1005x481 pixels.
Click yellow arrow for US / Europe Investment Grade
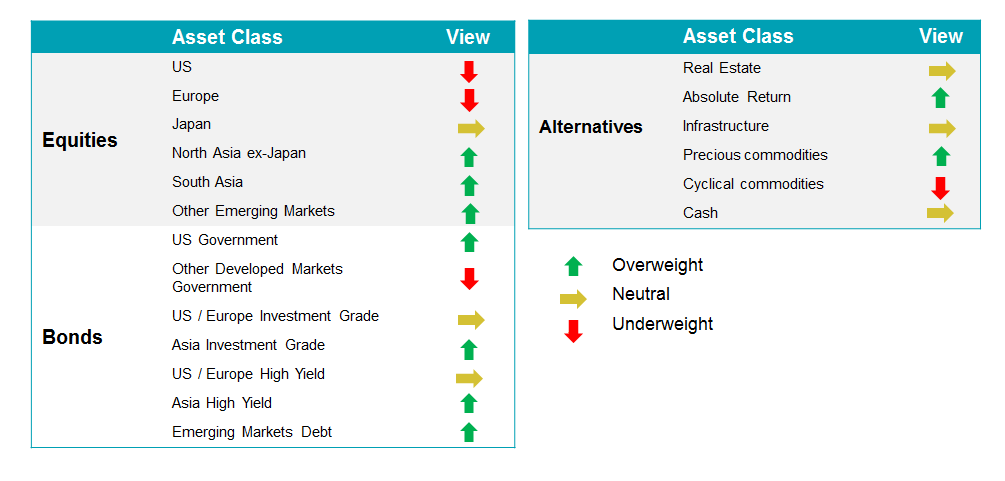(471, 320)
